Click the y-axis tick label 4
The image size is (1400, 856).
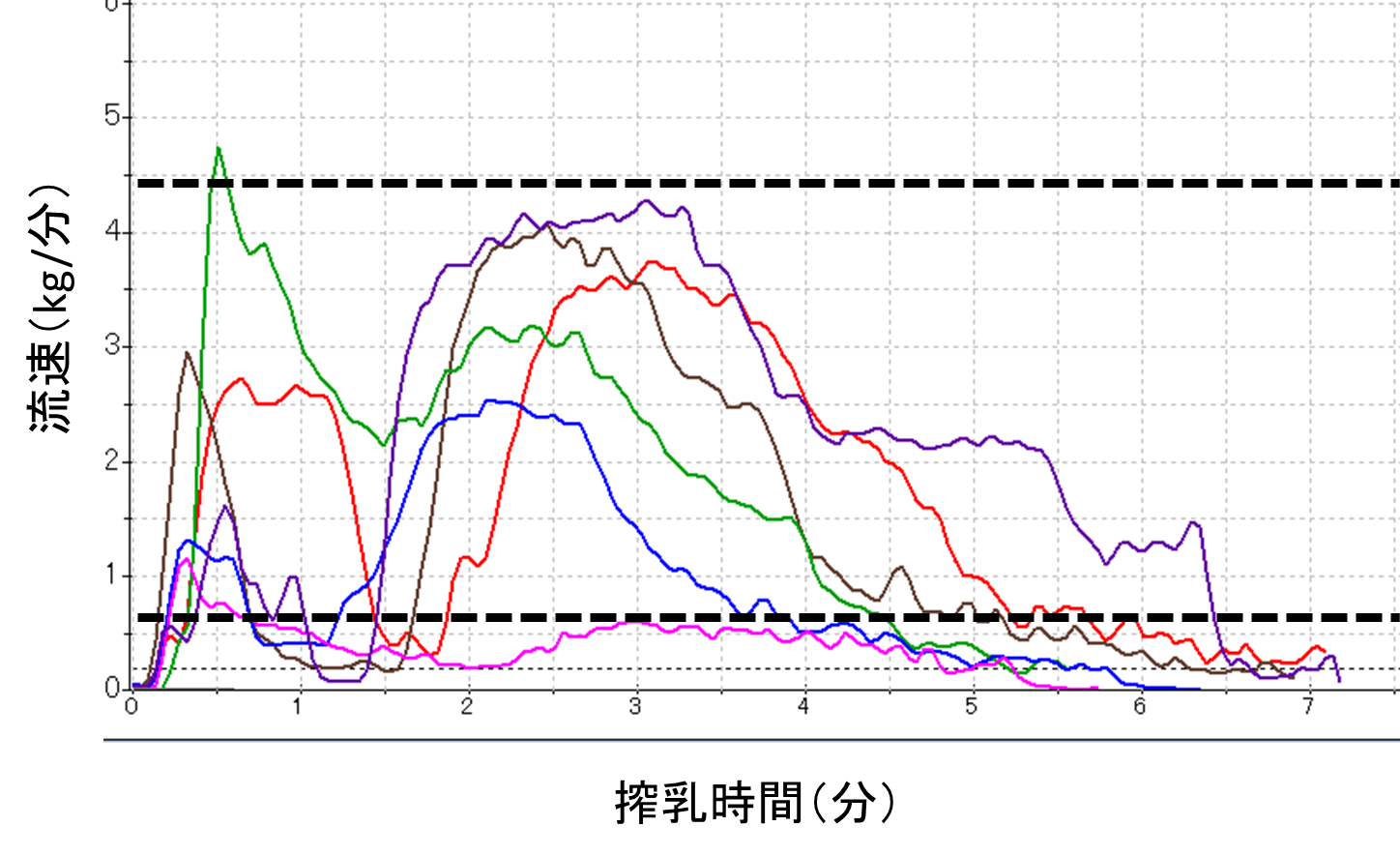coord(113,231)
